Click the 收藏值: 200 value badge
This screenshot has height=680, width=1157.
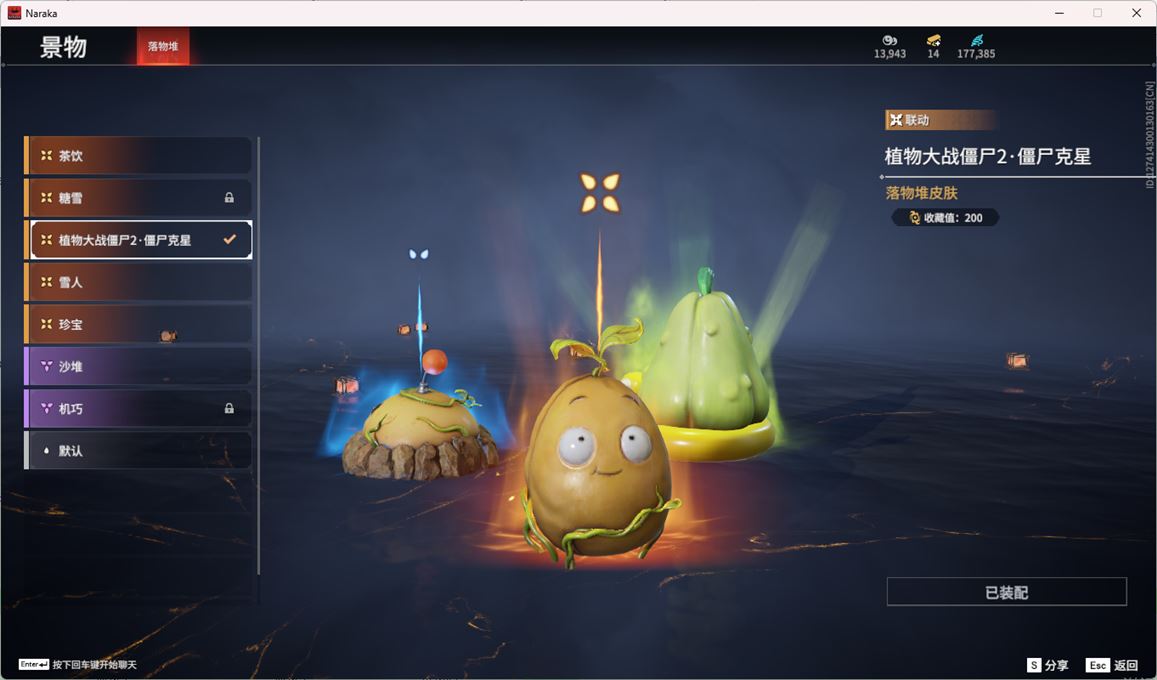[x=945, y=218]
